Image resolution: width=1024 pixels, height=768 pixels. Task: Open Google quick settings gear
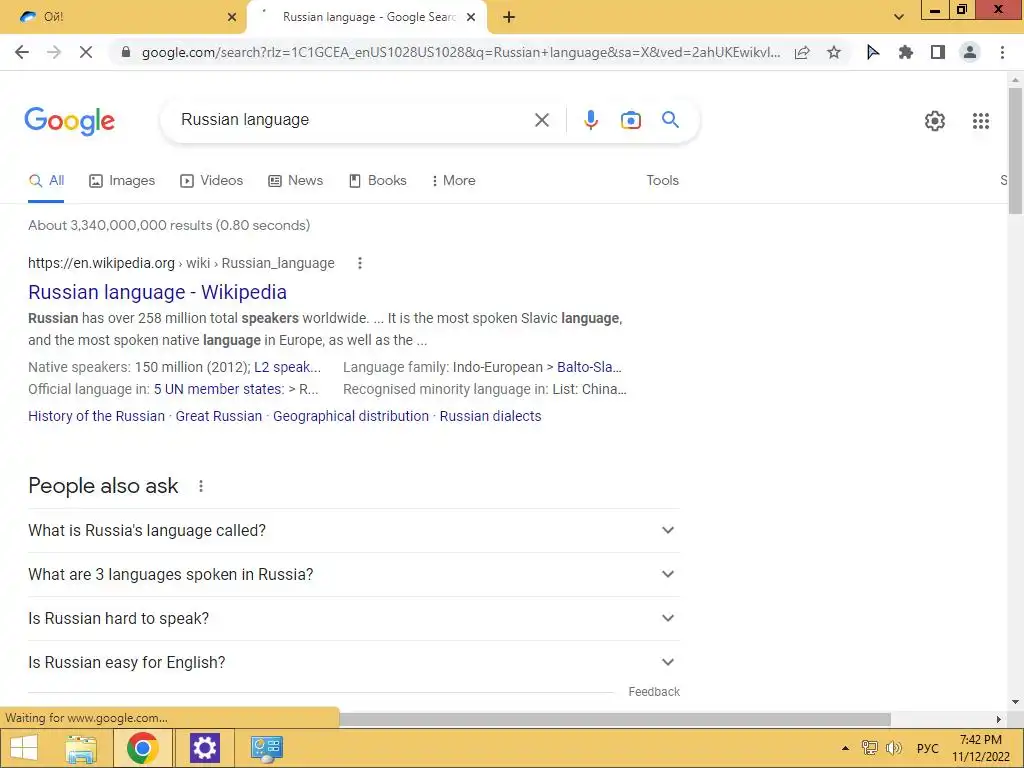(x=935, y=121)
